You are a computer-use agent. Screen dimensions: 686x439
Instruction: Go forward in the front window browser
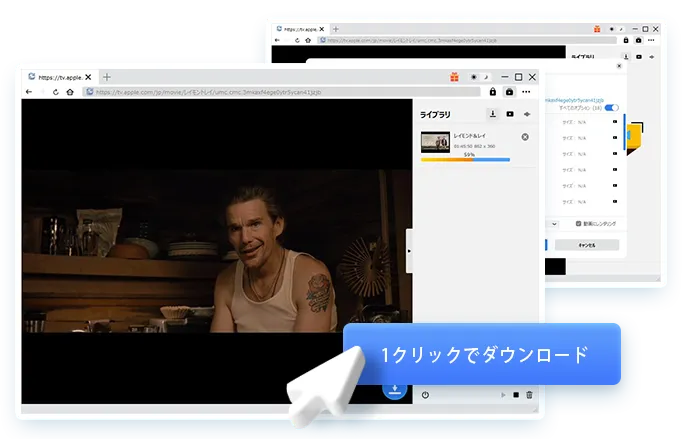[x=42, y=92]
